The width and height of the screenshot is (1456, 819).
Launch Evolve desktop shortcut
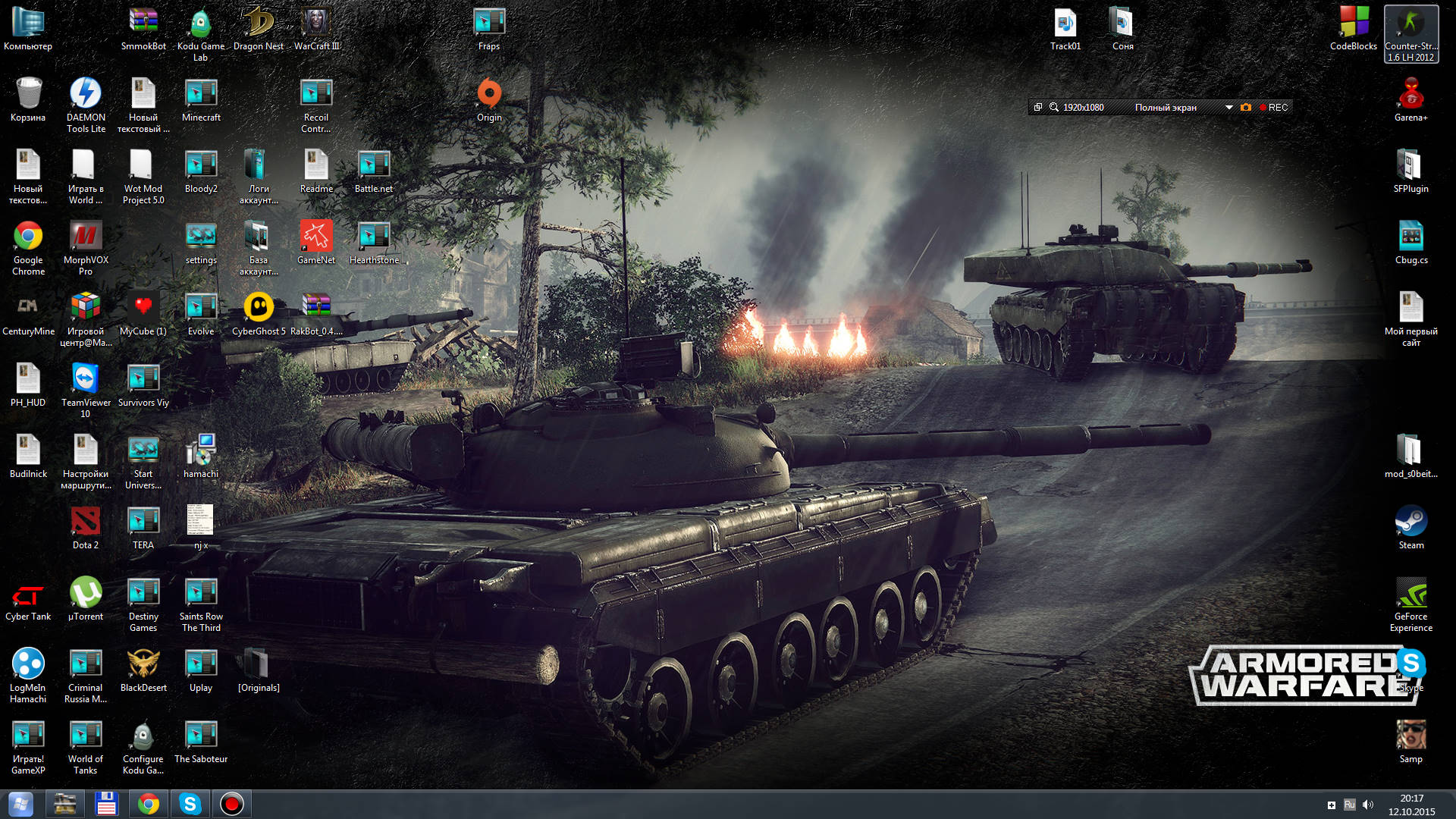[201, 314]
